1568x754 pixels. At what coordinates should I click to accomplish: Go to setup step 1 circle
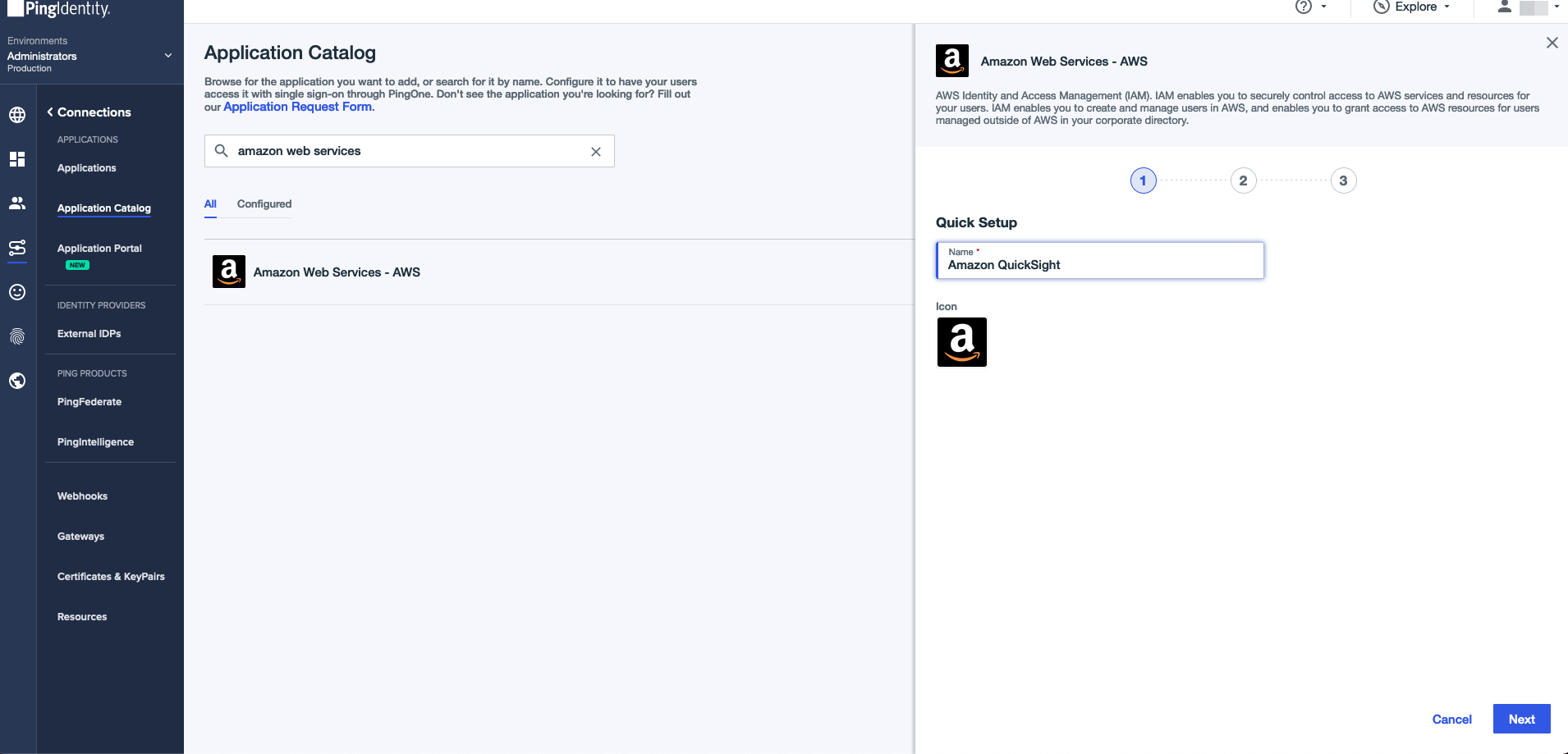[1143, 181]
